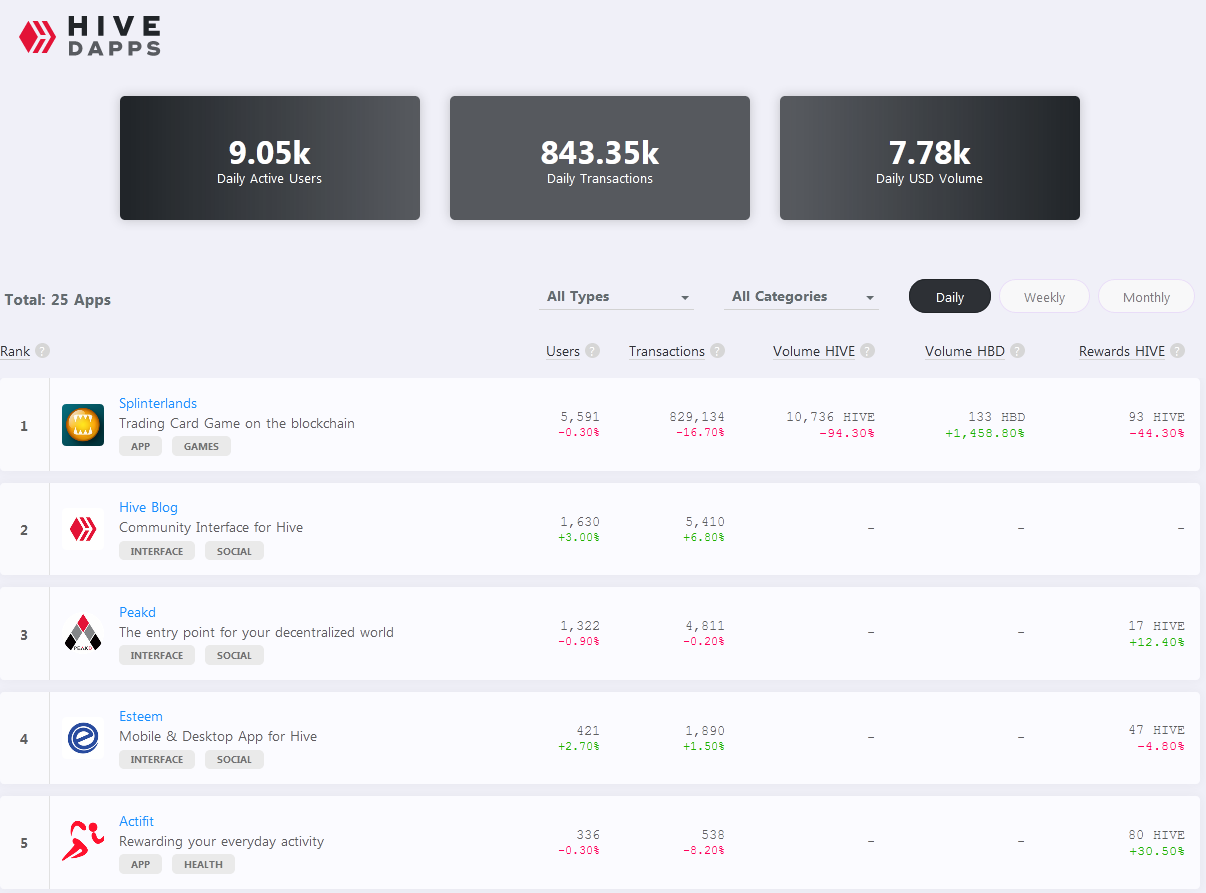This screenshot has width=1206, height=893.
Task: Click Splinterlands volume 133 HBD
Action: point(997,417)
